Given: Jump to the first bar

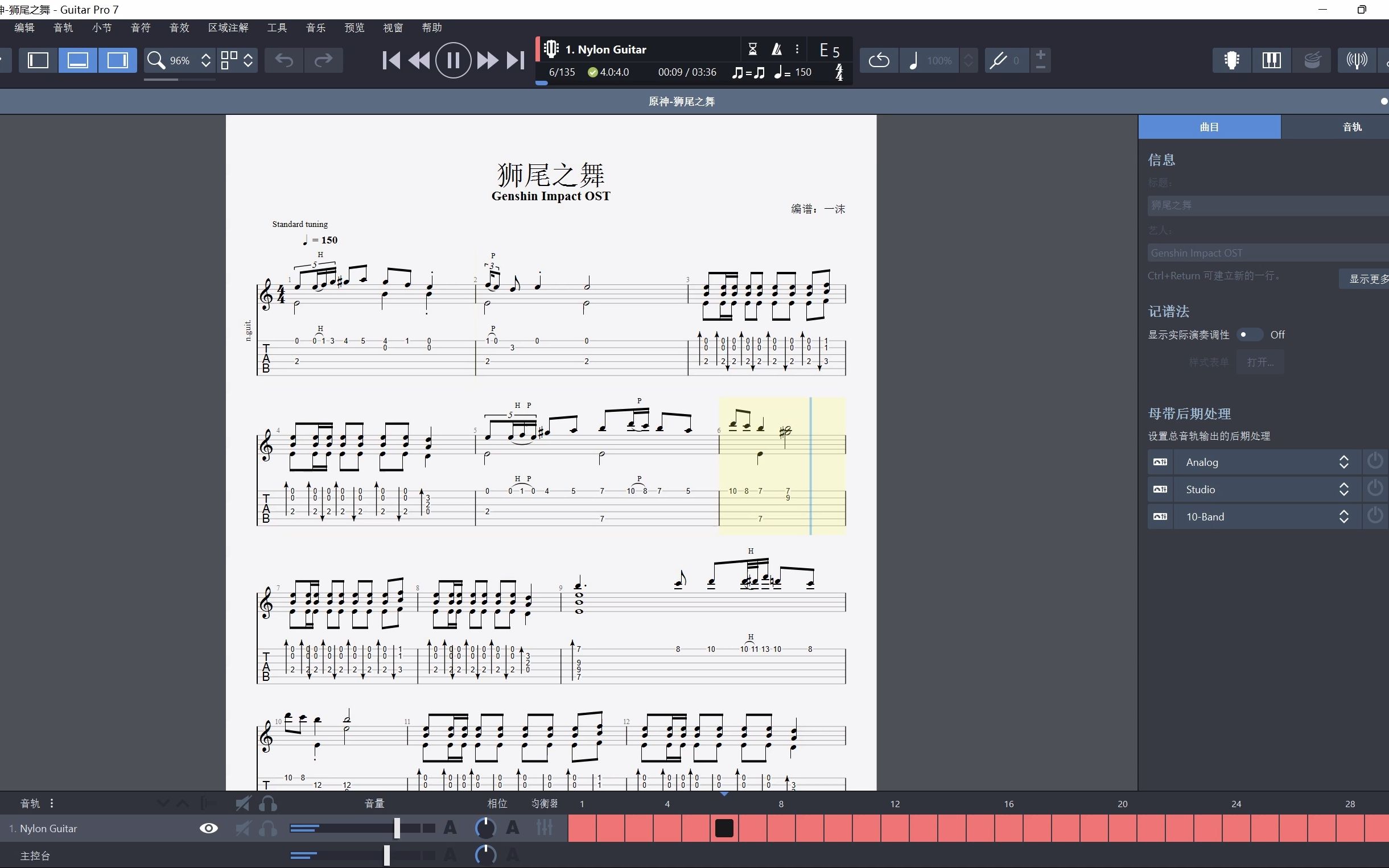Looking at the screenshot, I should [391, 60].
